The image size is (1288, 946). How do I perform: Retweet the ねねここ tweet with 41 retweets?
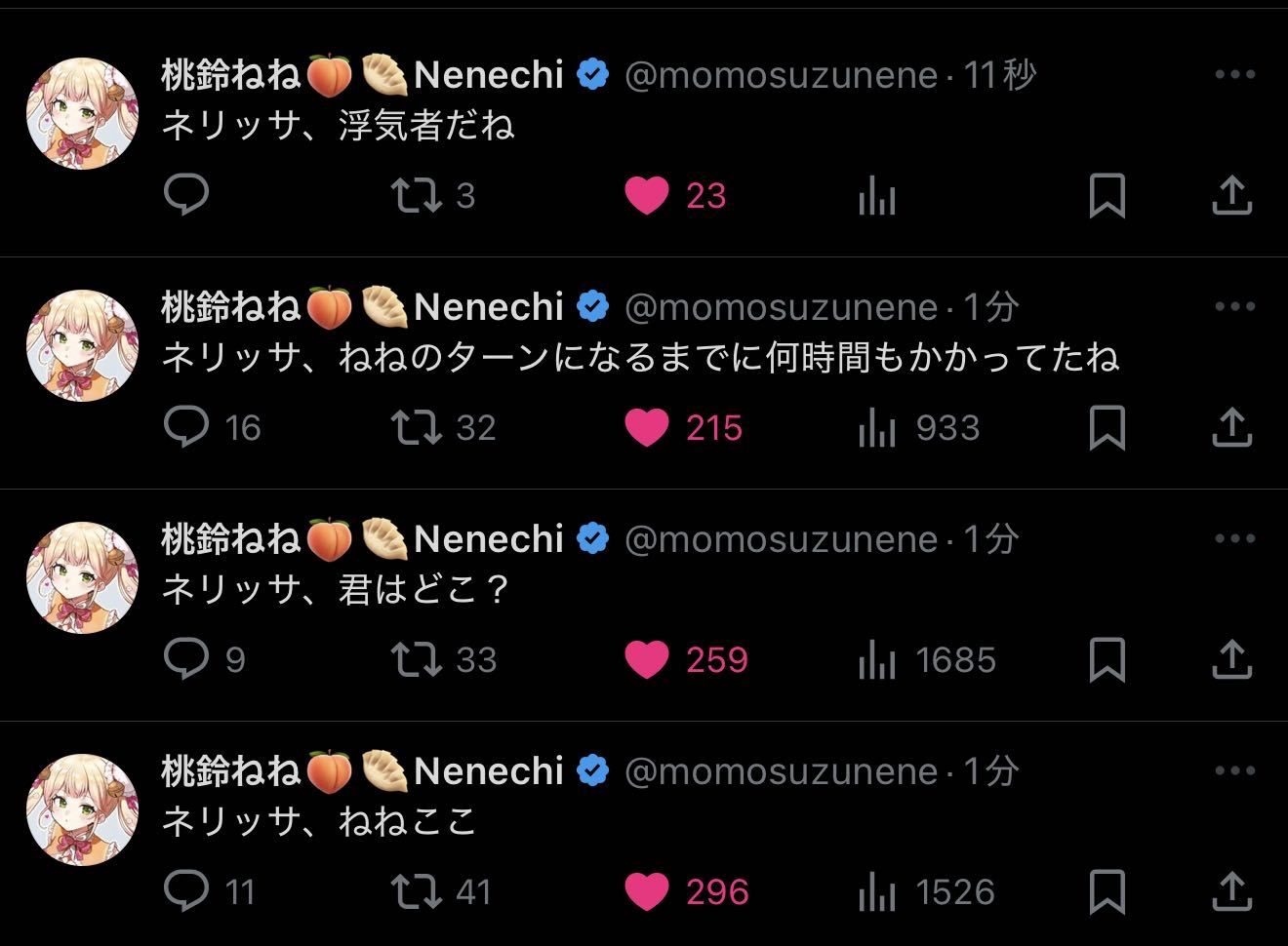tap(417, 891)
